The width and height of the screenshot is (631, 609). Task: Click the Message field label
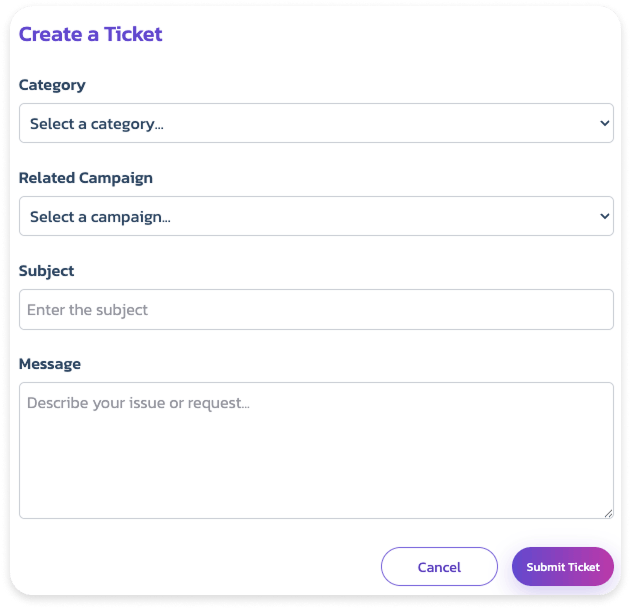(x=50, y=364)
